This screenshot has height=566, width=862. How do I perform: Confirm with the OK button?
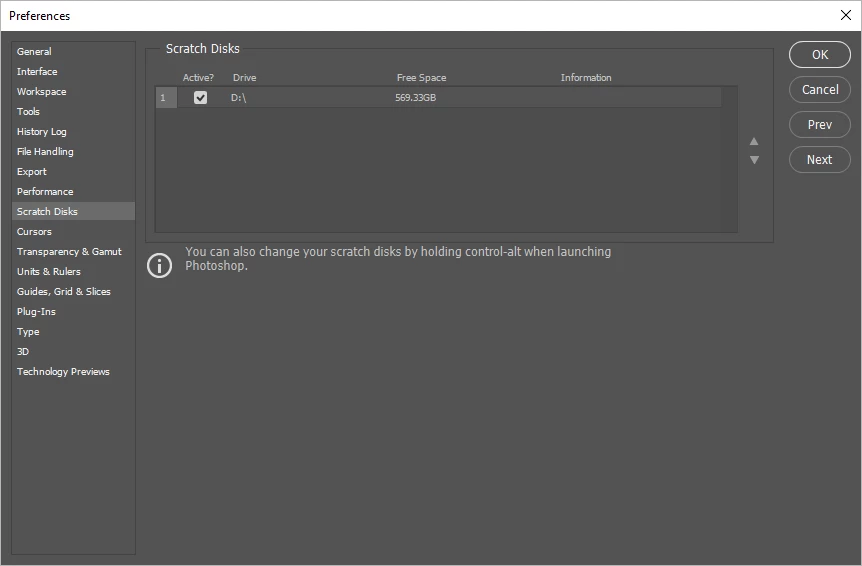[x=820, y=54]
